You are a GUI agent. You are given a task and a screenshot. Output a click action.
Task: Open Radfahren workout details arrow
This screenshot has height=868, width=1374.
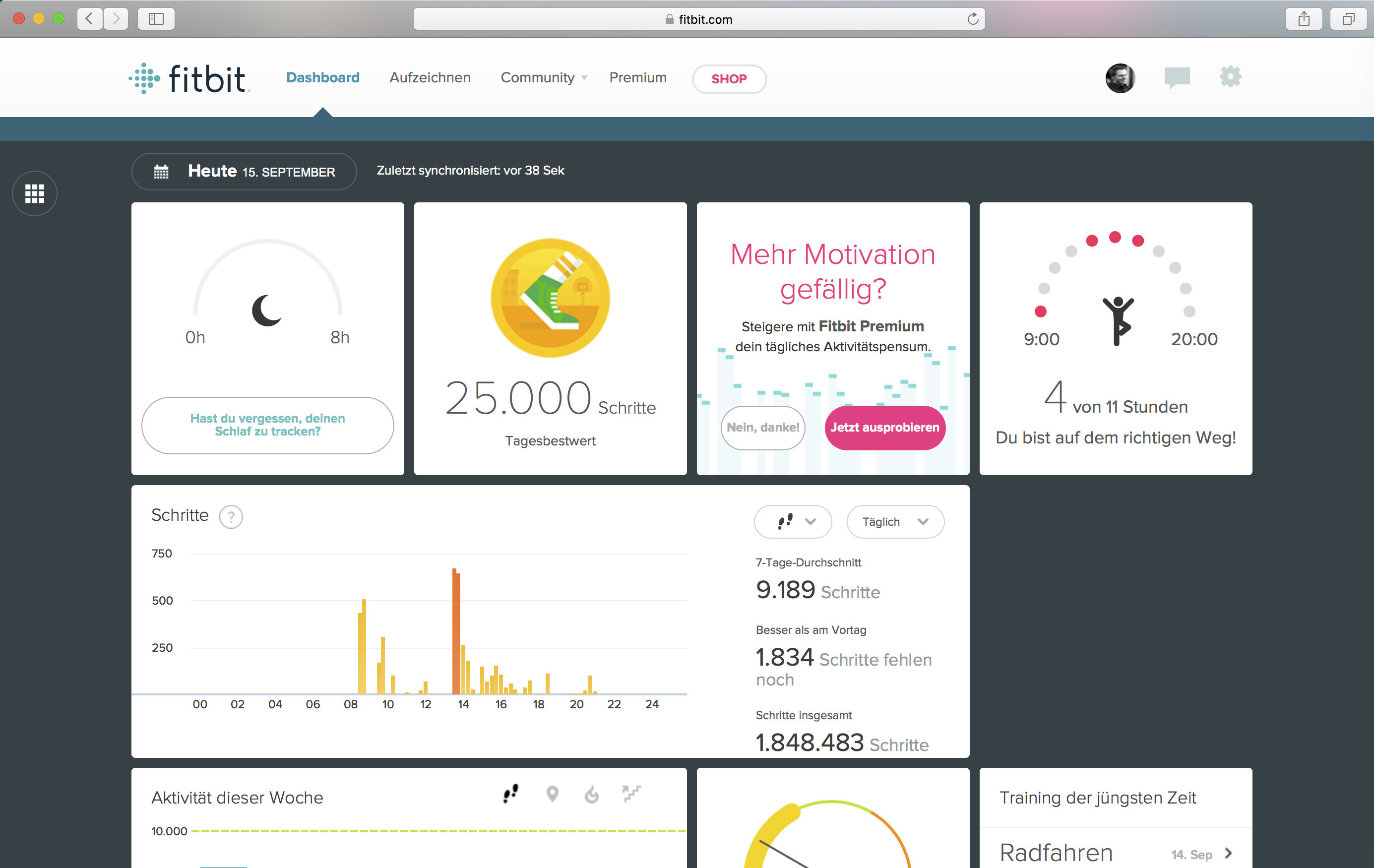click(1229, 853)
